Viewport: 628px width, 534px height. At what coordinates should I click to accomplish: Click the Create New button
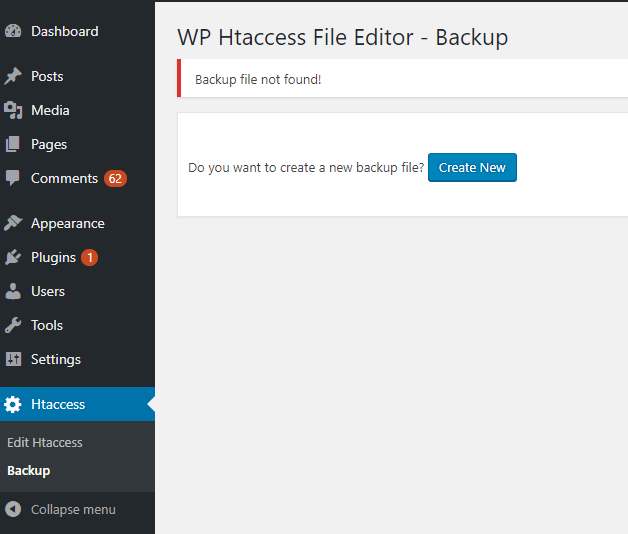472,167
